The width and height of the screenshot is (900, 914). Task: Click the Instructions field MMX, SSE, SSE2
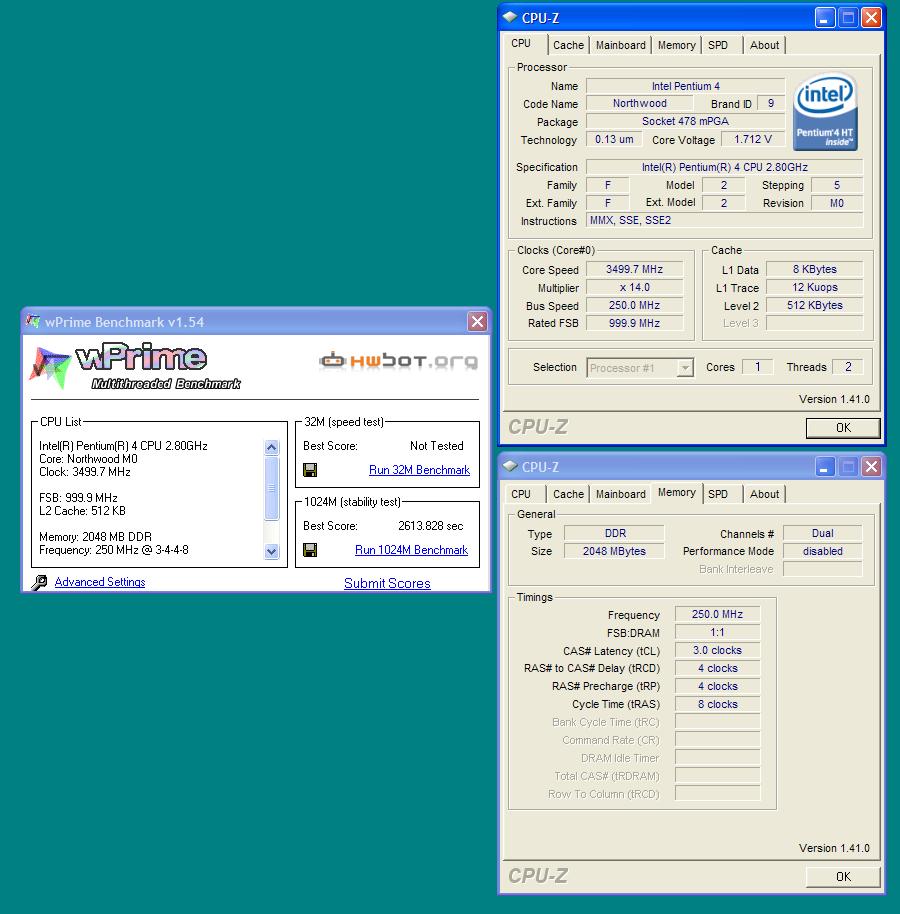point(725,220)
